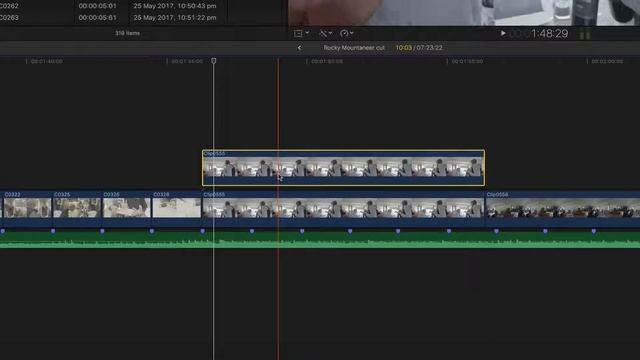The image size is (640, 360).
Task: Click the marker beneath the start of C0325
Action: click(x=53, y=231)
